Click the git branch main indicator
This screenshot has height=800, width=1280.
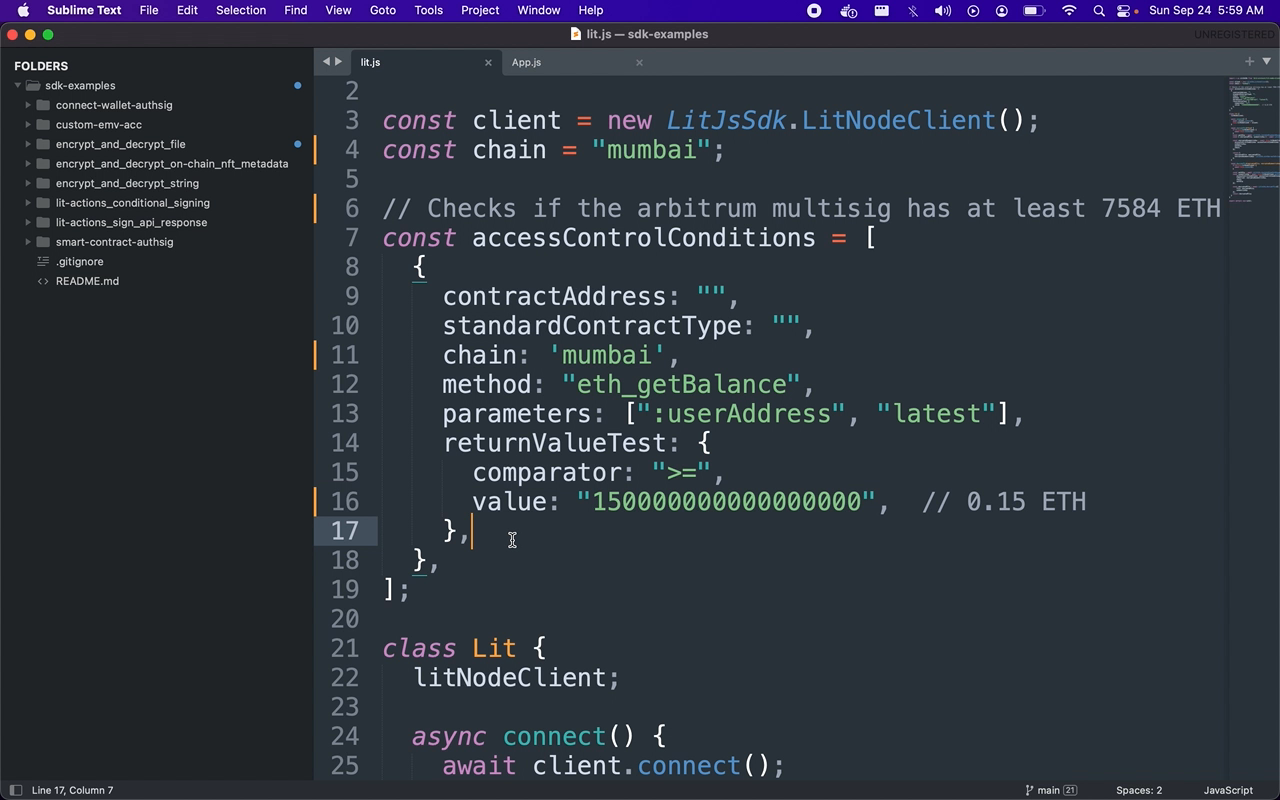coord(1050,790)
